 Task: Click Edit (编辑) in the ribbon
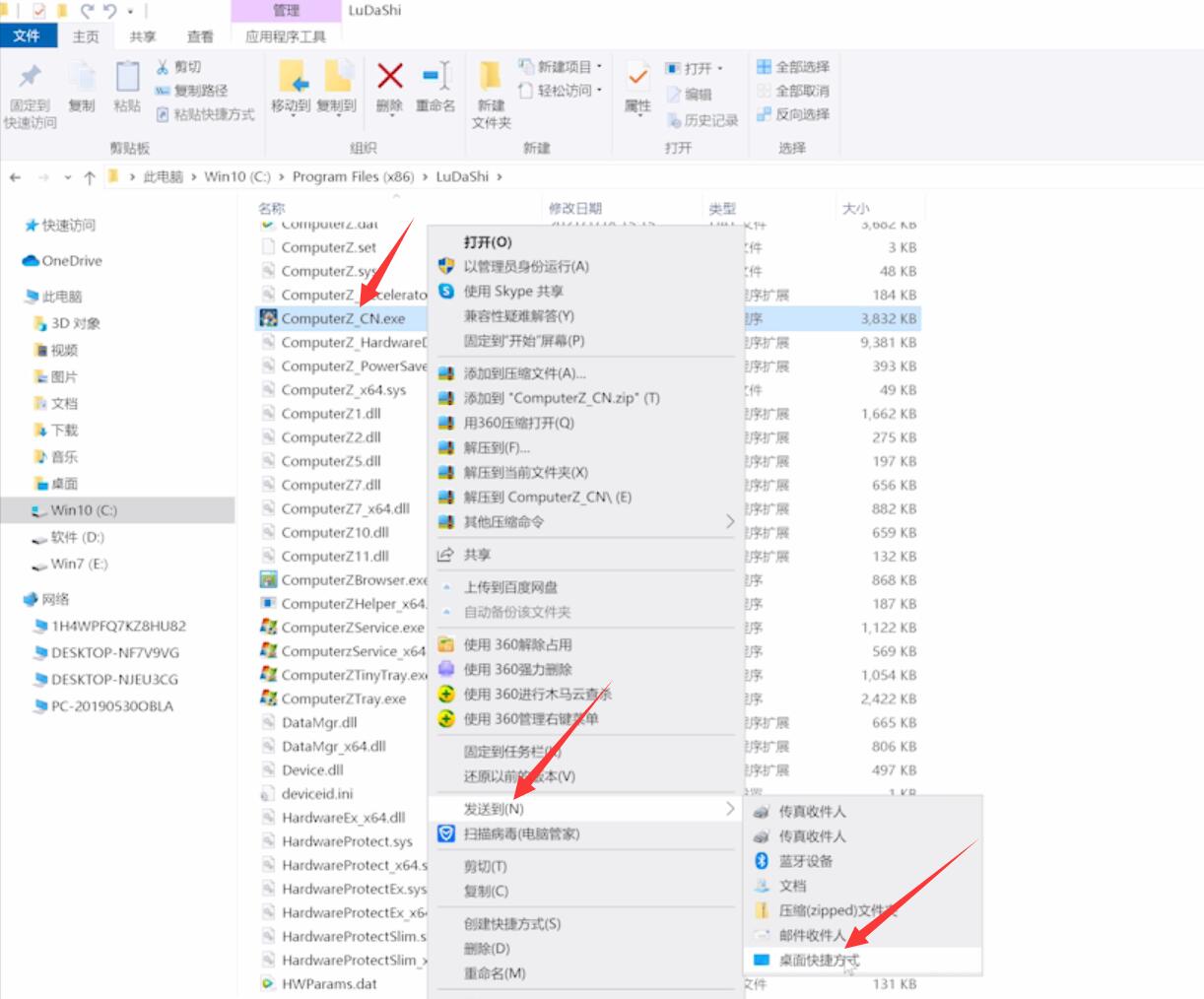tap(690, 95)
